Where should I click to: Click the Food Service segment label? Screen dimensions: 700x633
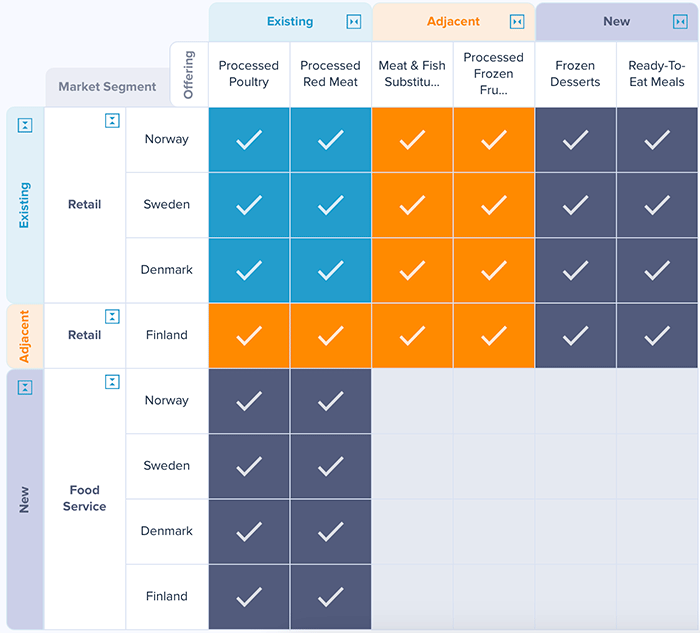click(x=85, y=498)
